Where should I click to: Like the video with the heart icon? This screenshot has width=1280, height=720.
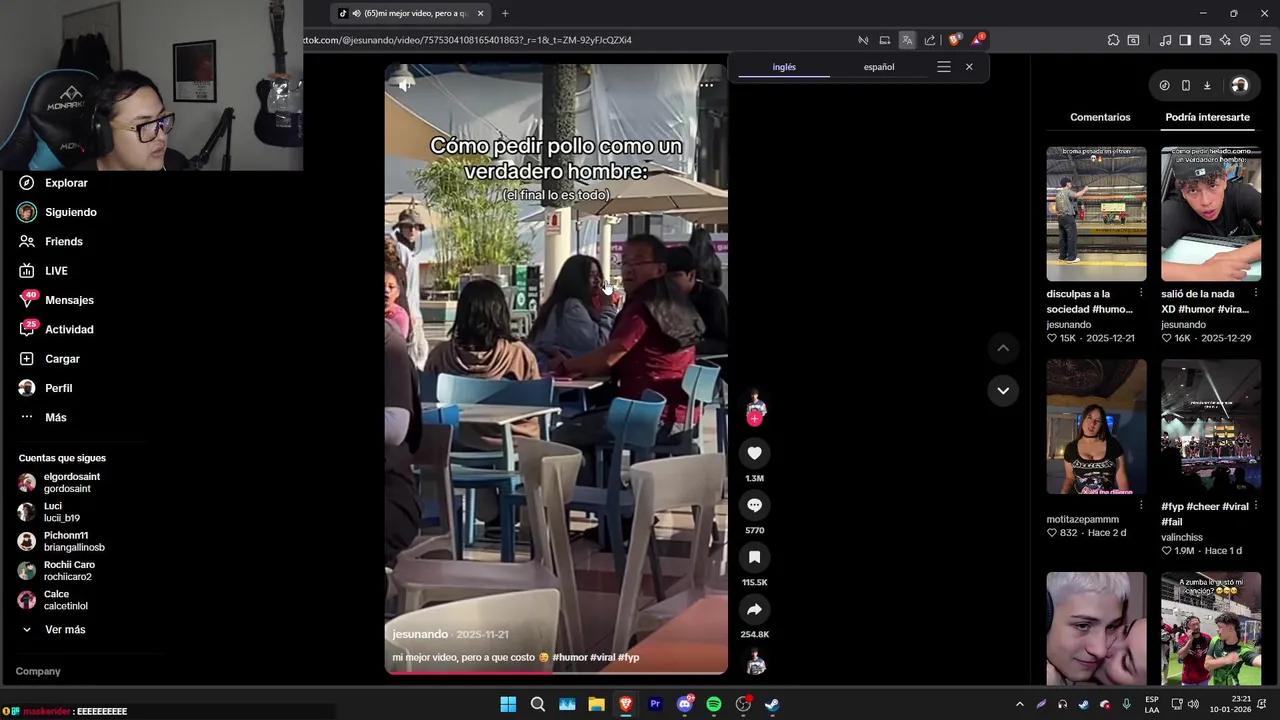click(x=754, y=453)
